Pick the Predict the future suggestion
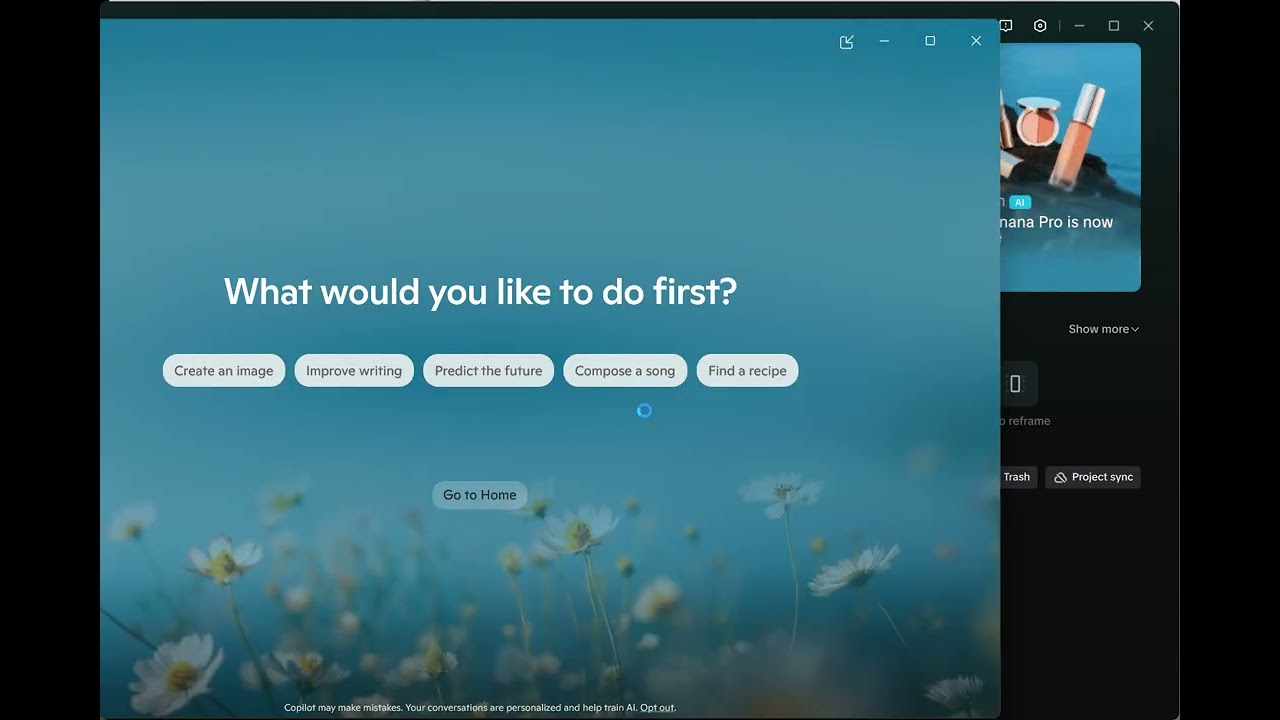The image size is (1280, 720). (x=488, y=371)
